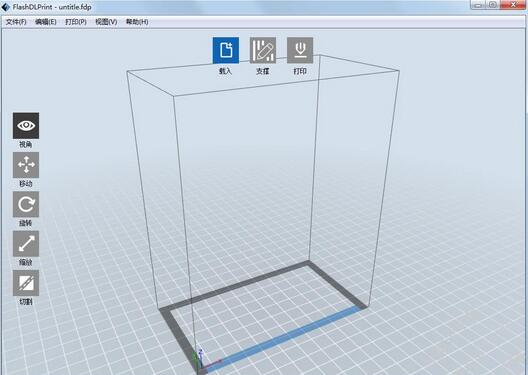
Task: Select the 缩放 (Scale) tool
Action: pyautogui.click(x=26, y=244)
